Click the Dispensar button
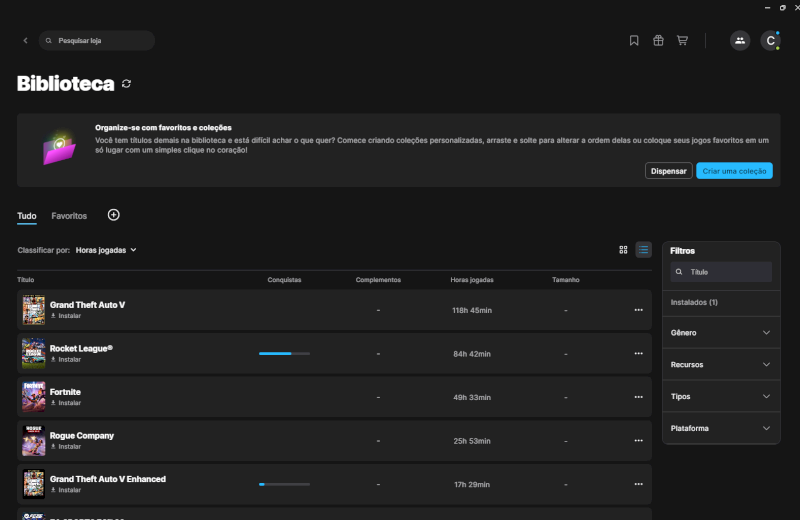The height and width of the screenshot is (520, 800). (x=668, y=171)
